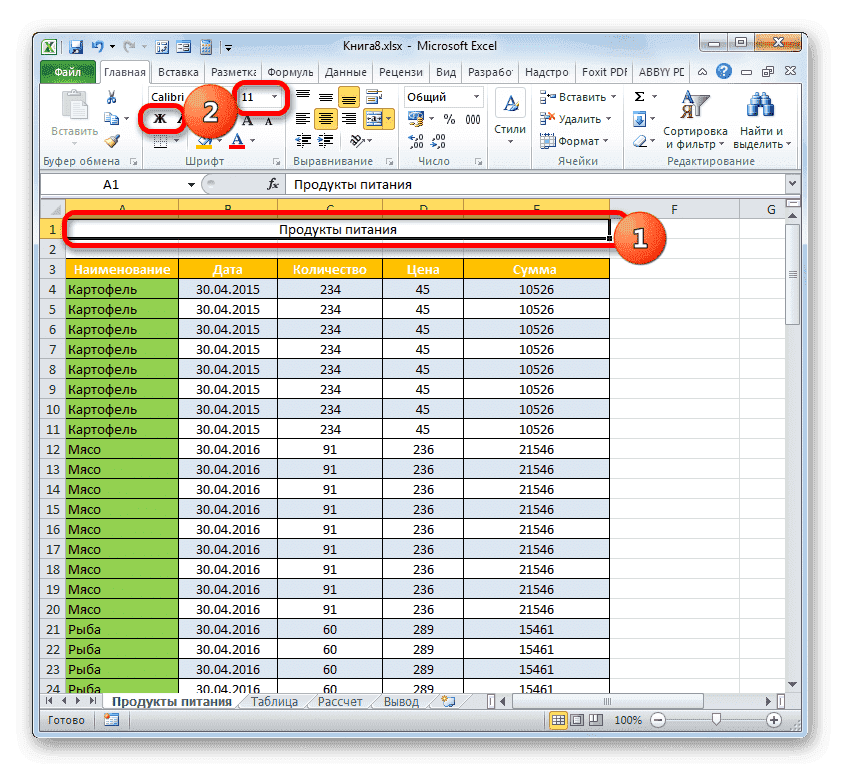Click Save on the Quick Access Toolbar
This screenshot has height=771, width=841.
(x=75, y=46)
